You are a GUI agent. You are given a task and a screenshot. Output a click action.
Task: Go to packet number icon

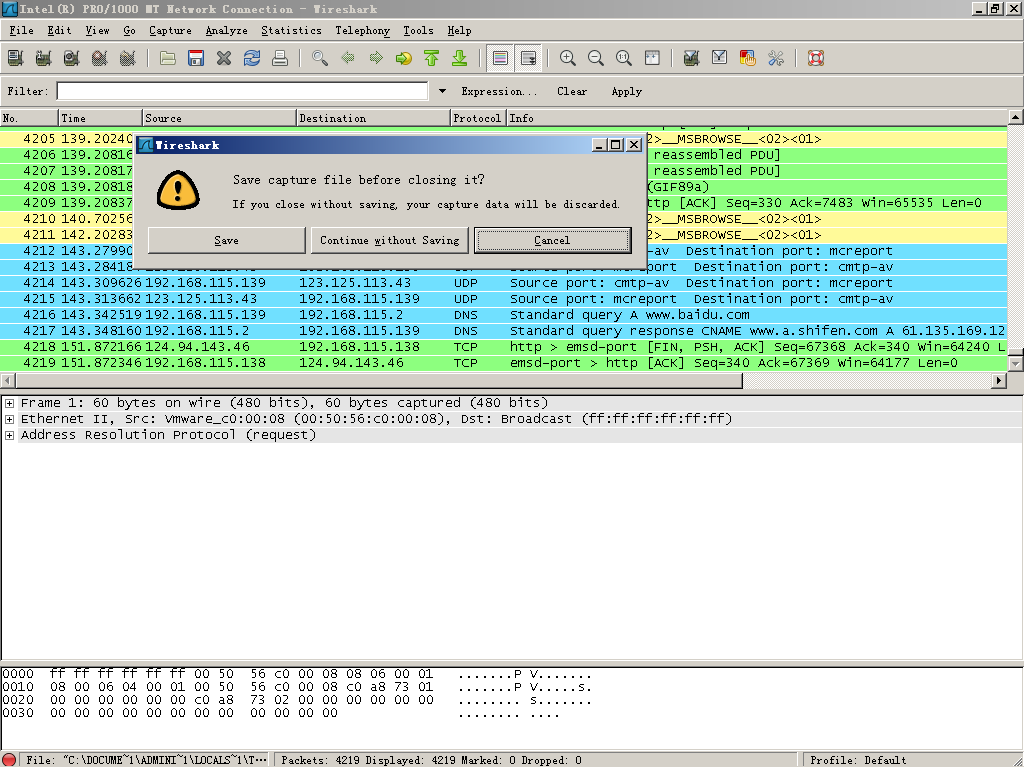click(x=404, y=58)
